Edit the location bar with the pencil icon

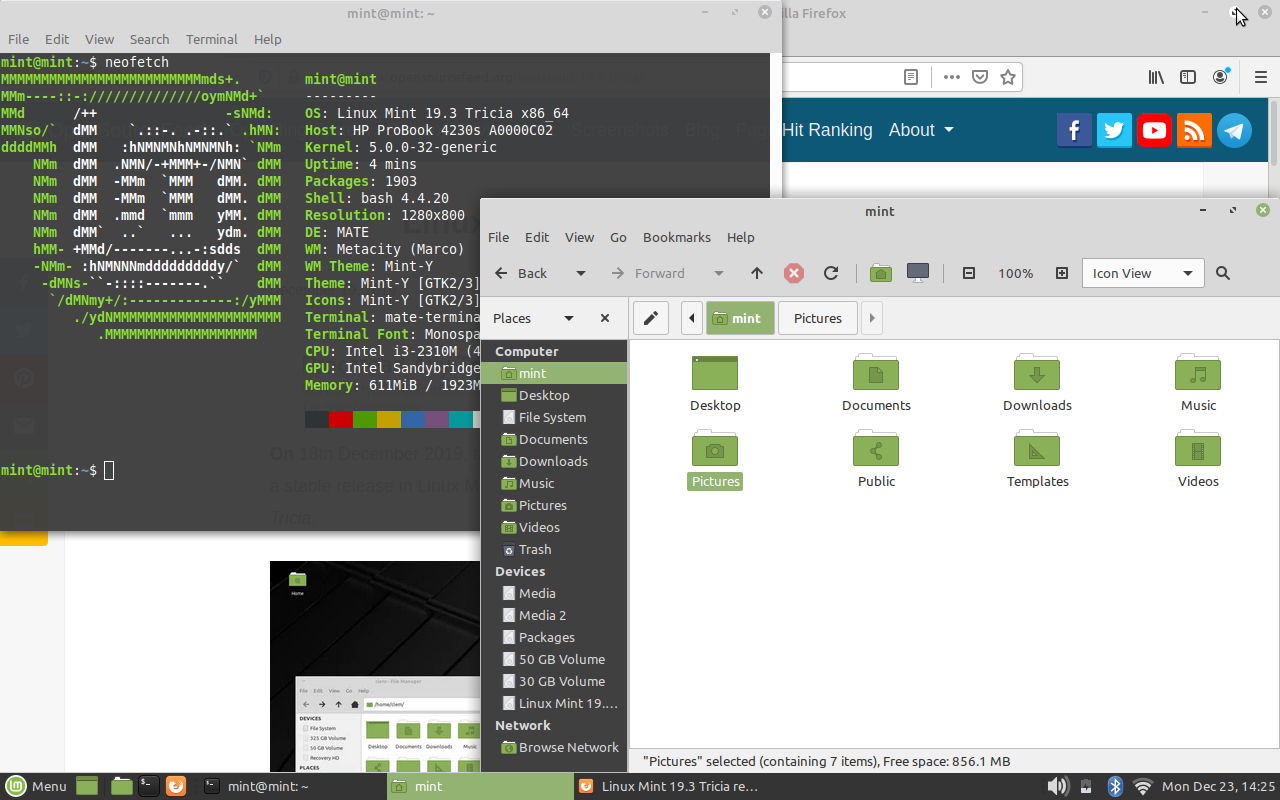tap(651, 318)
